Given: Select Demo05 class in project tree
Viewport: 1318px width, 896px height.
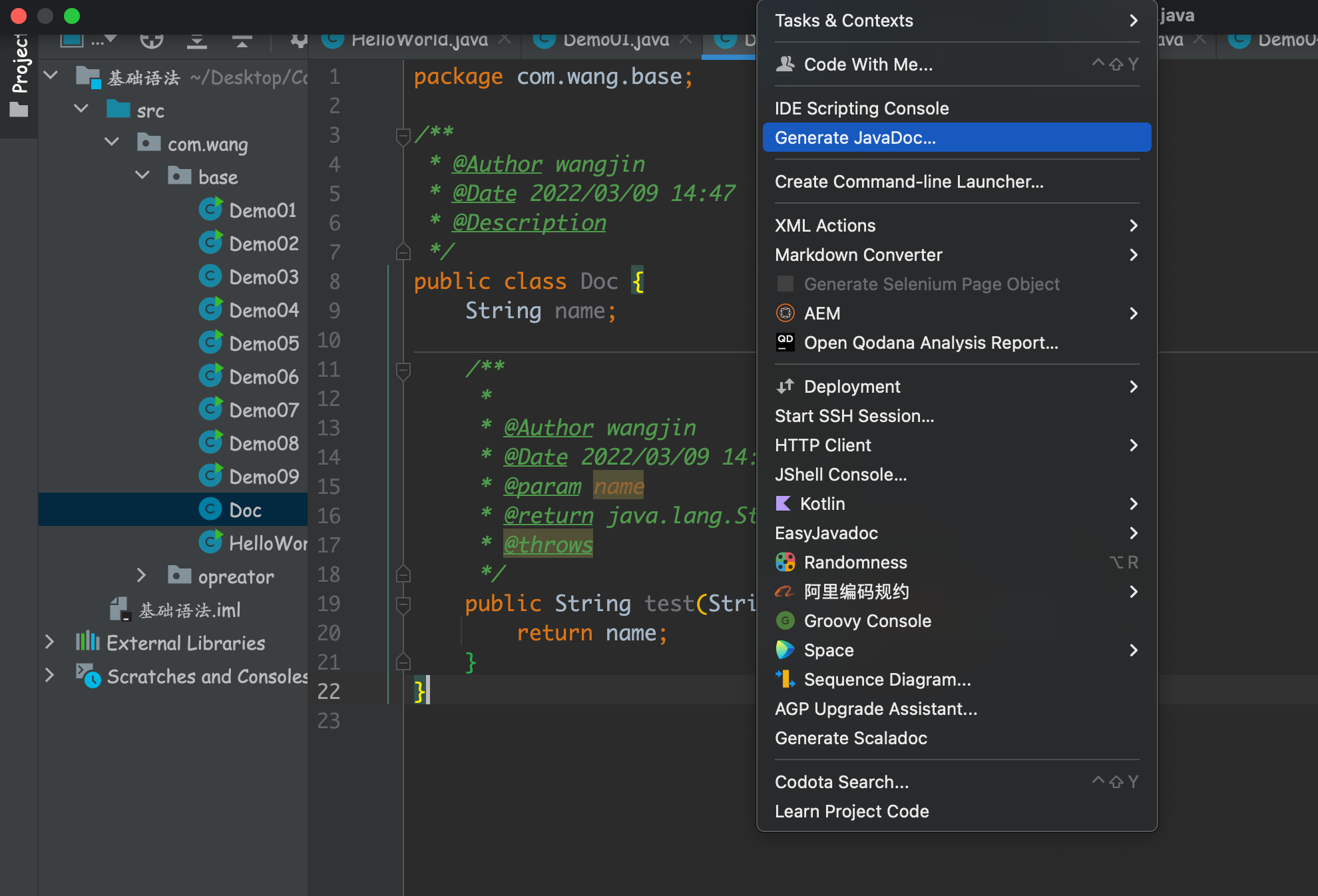Looking at the screenshot, I should click(263, 343).
